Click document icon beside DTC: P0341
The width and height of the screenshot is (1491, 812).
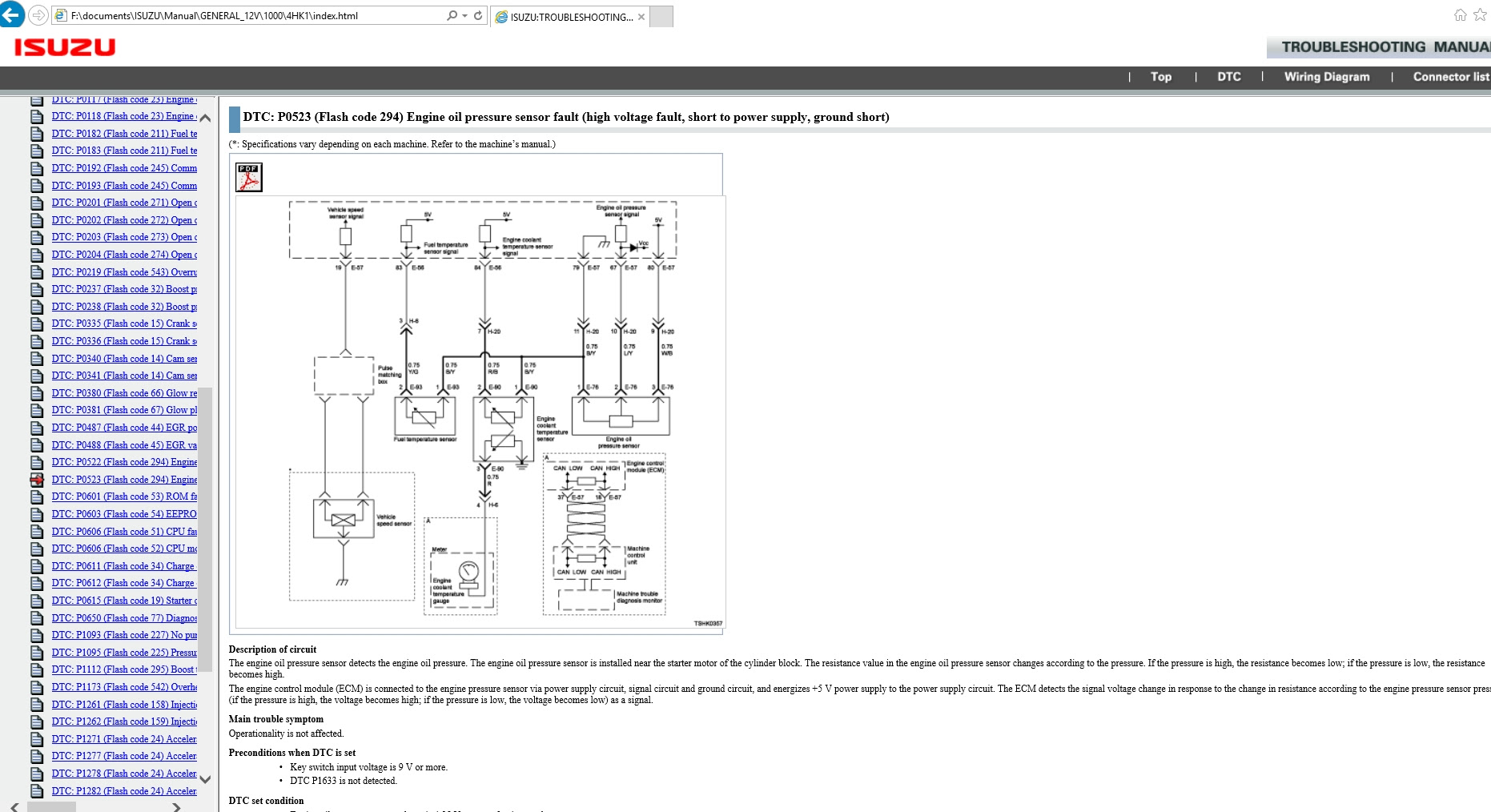37,376
